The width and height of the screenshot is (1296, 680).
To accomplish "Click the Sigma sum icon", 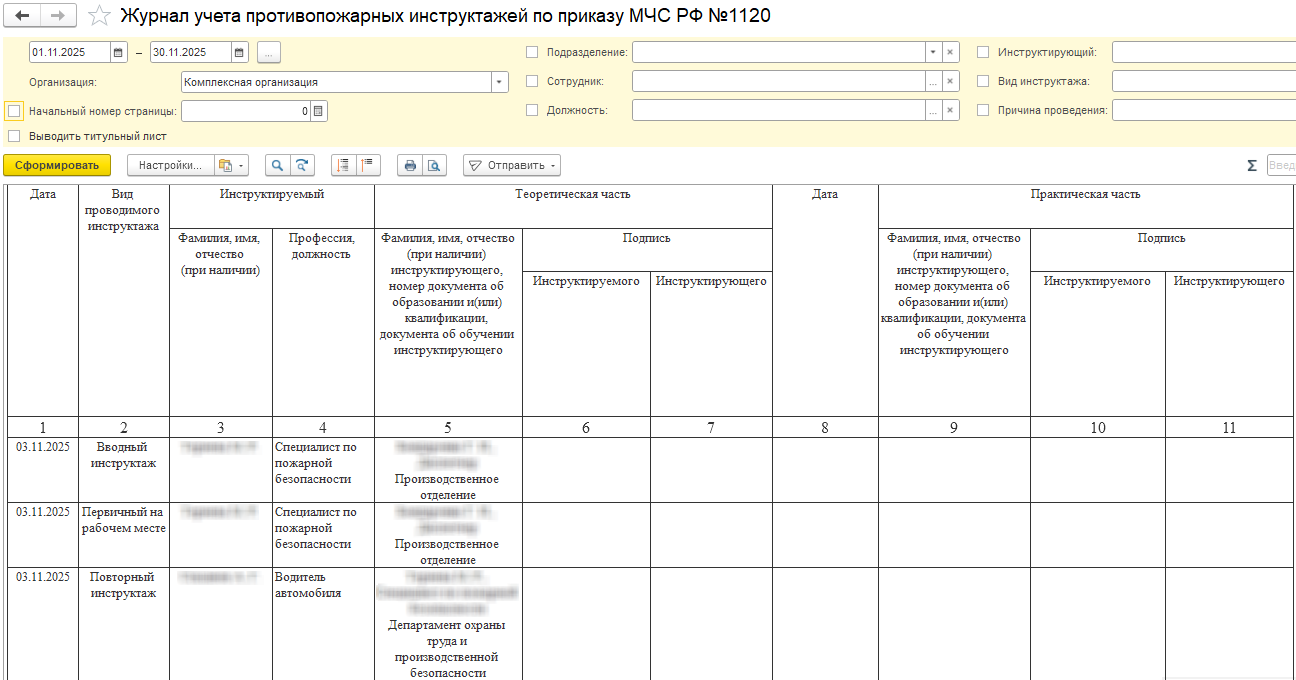I will [x=1251, y=166].
